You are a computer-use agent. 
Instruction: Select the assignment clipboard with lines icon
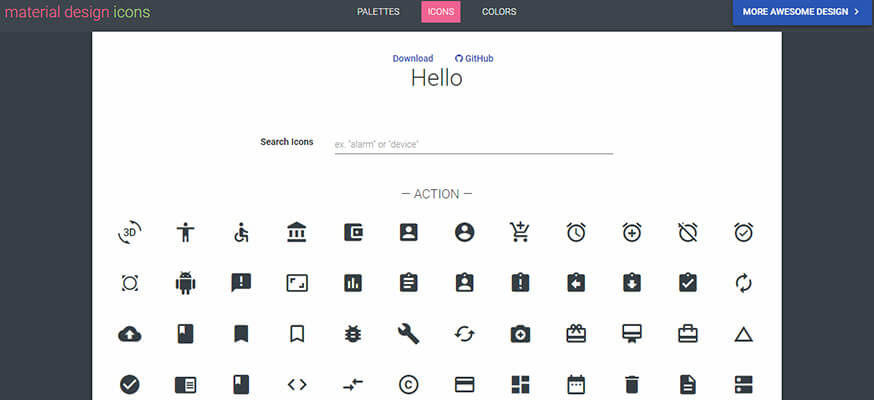click(409, 282)
